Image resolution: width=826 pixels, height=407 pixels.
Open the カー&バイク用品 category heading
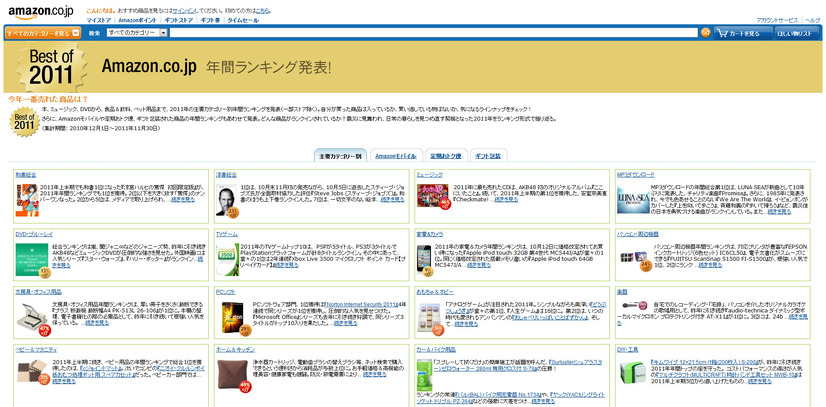pyautogui.click(x=436, y=349)
